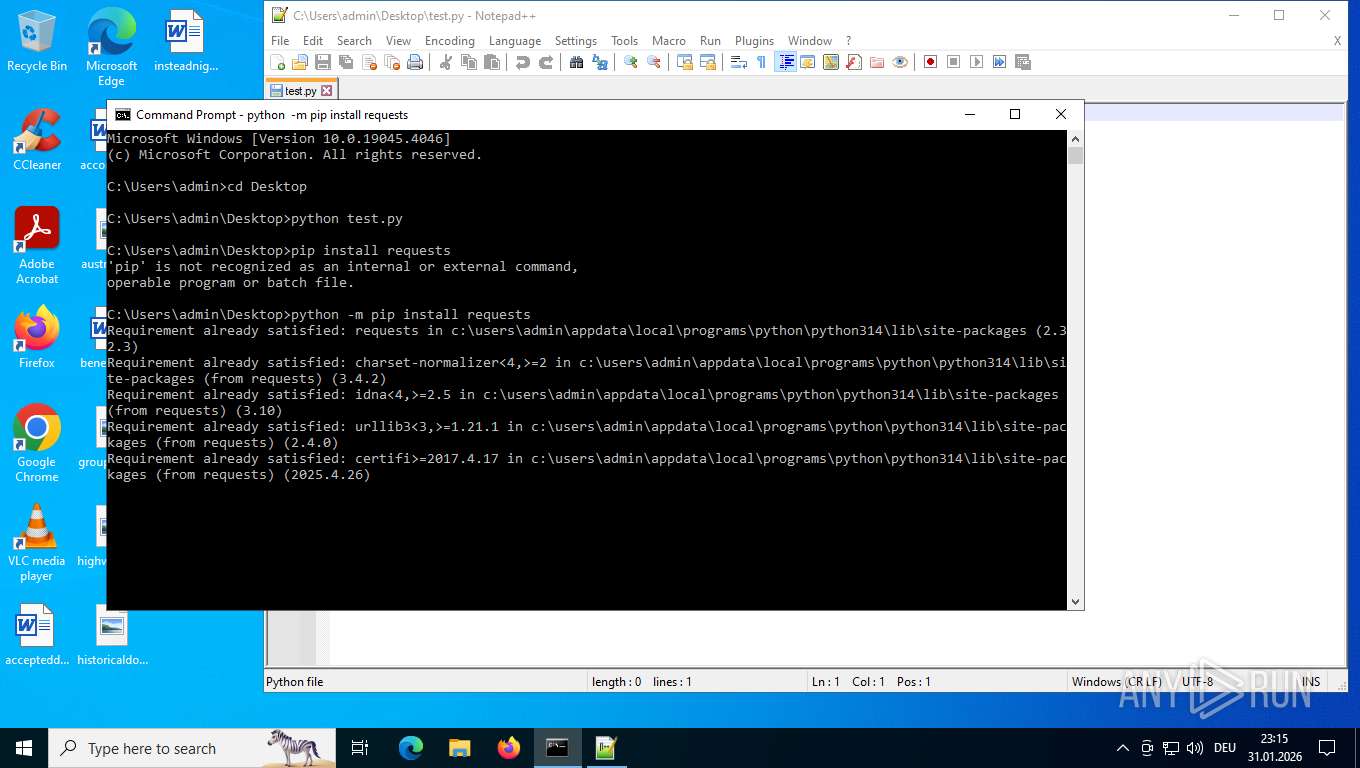Toggle Show All Characters pilcrow icon
Screen dimensions: 1360x768
(761, 62)
